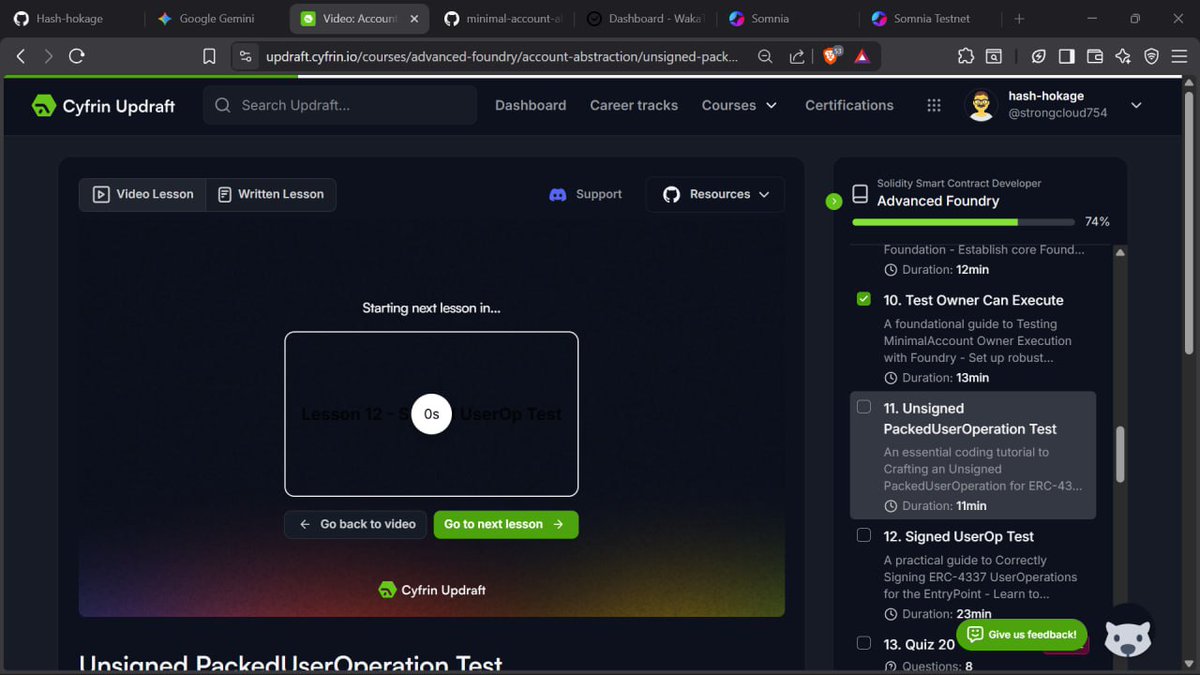
Task: Open the Dashboard navigation link
Action: point(530,105)
